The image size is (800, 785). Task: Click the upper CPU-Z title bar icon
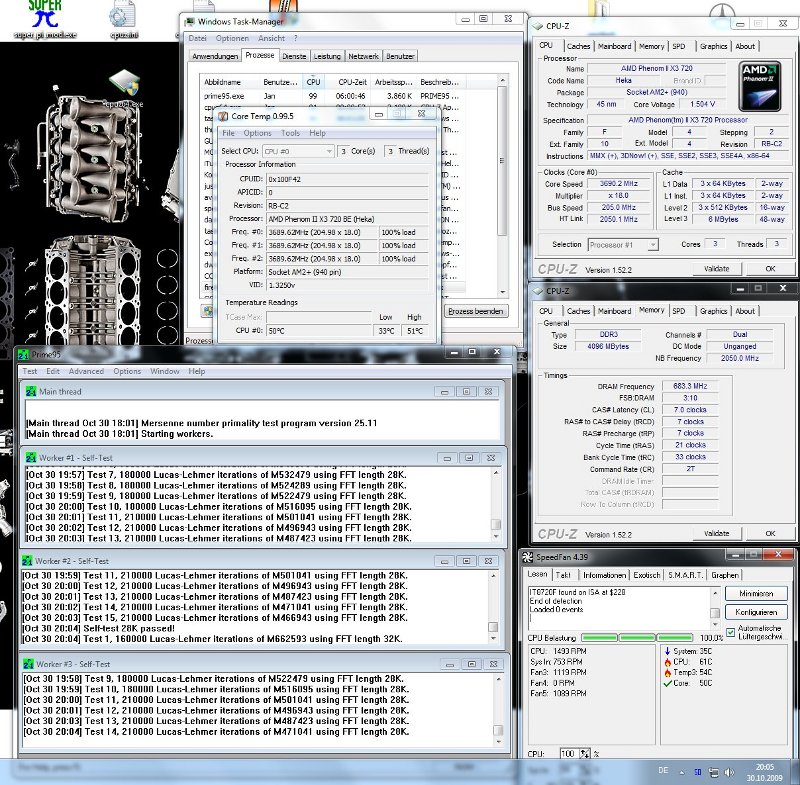(x=538, y=26)
